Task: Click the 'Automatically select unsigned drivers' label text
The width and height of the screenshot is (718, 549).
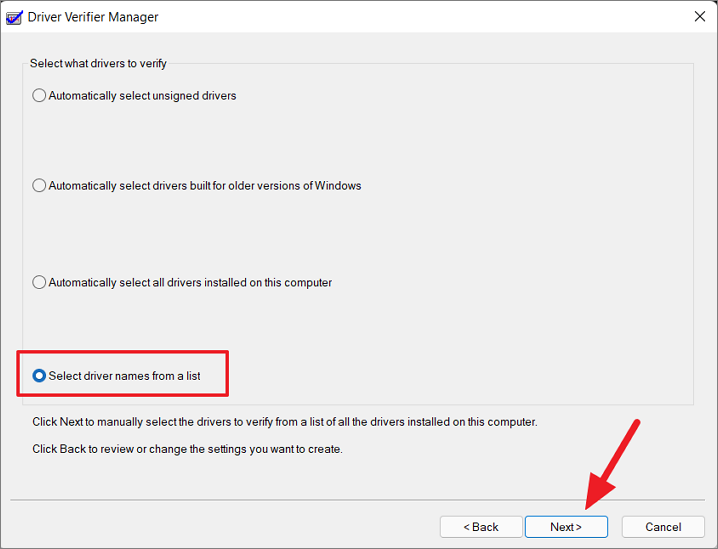Action: 142,96
